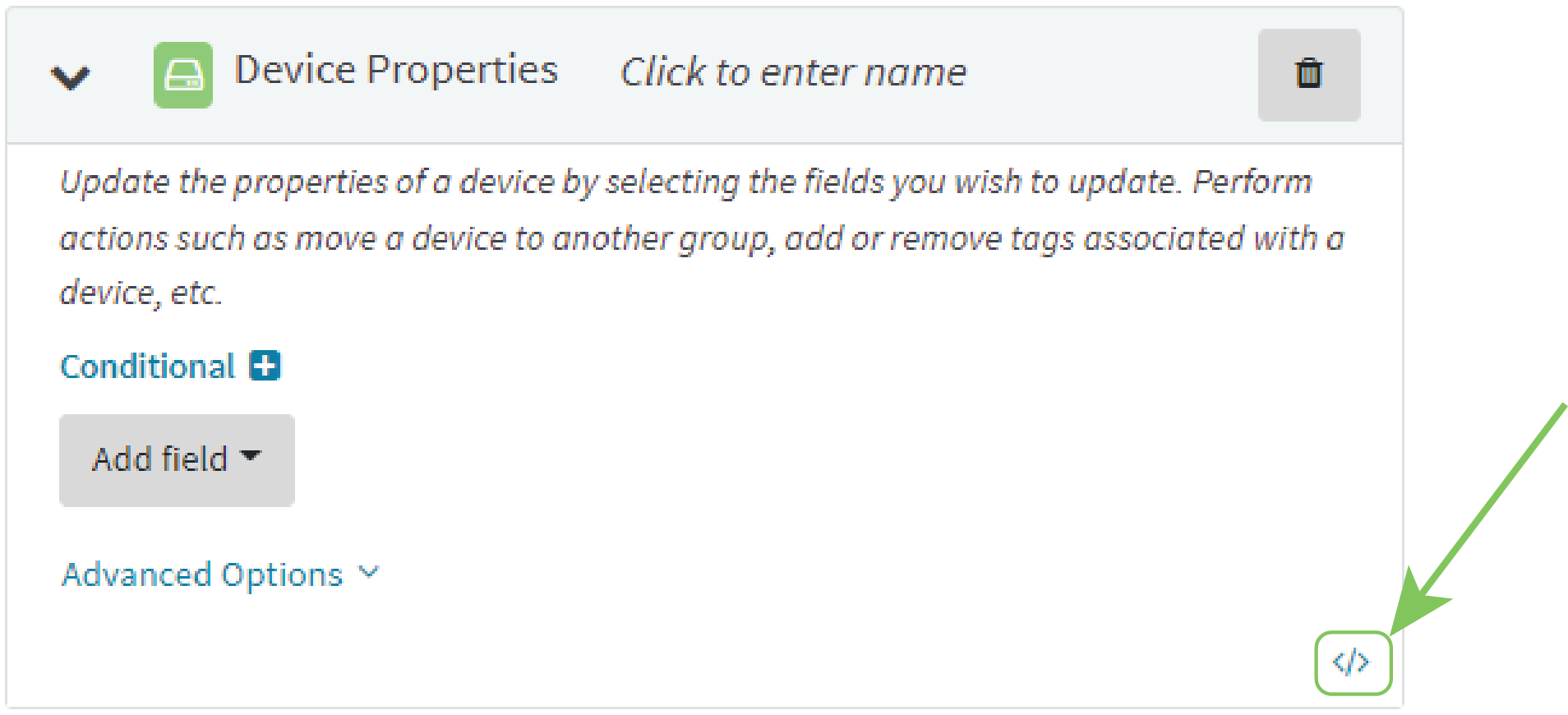Click the green Device Properties drive icon
1568x715 pixels.
point(183,75)
